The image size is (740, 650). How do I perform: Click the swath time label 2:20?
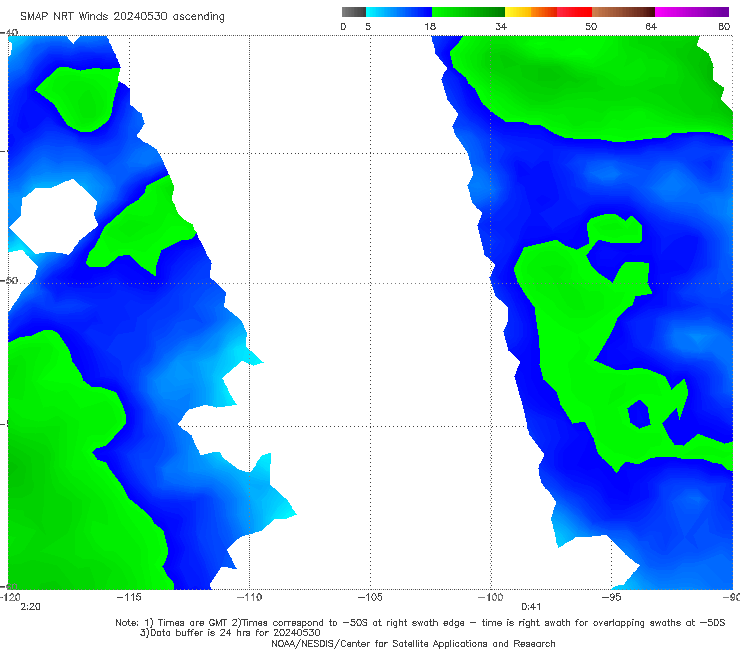(x=30, y=607)
